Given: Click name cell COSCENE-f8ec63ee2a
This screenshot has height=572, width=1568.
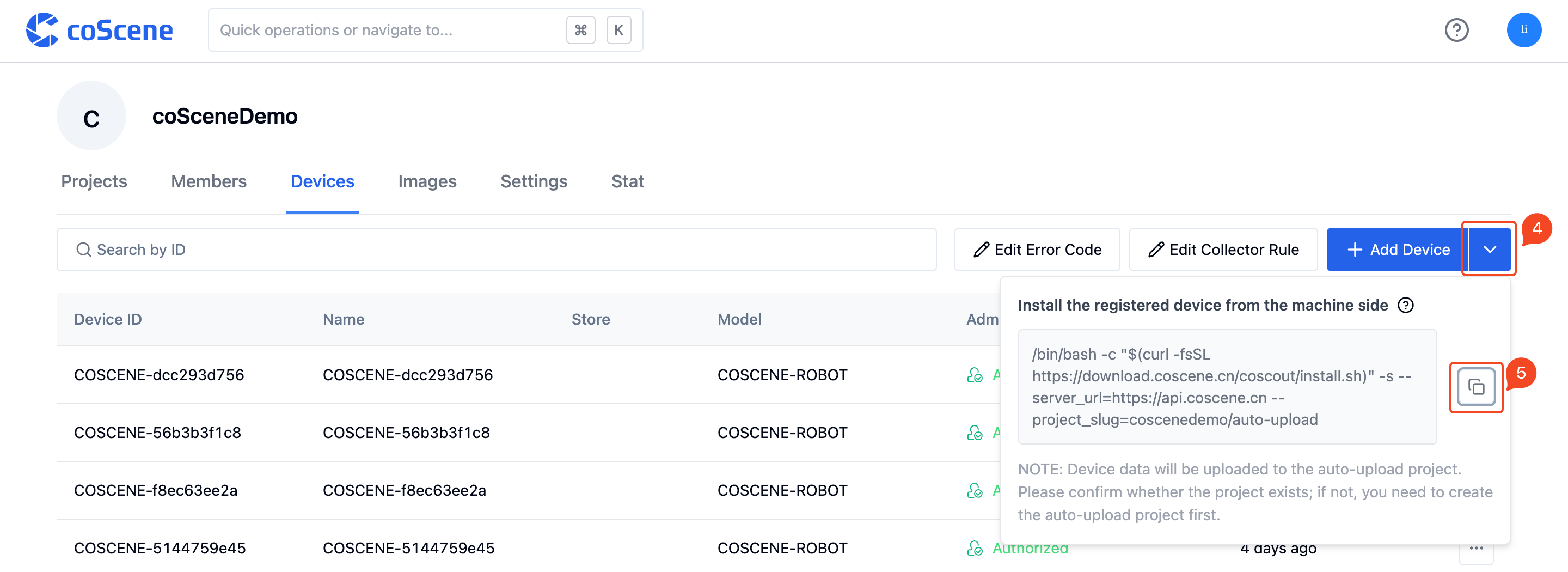Looking at the screenshot, I should [x=404, y=491].
